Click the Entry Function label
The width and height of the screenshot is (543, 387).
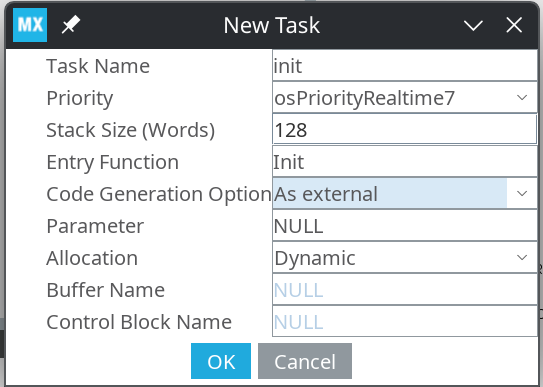pos(113,162)
